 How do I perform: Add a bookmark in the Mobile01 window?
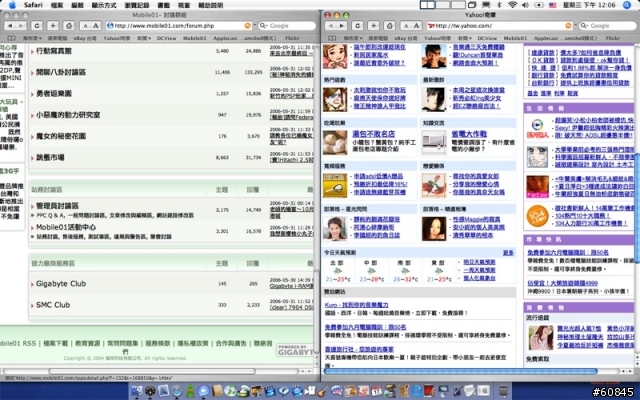[x=53, y=26]
